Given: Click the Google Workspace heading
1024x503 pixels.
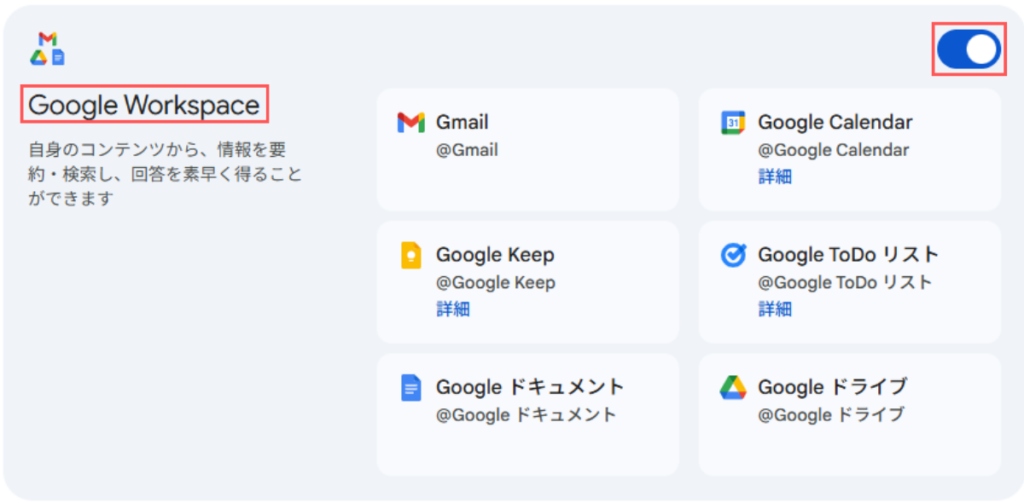Looking at the screenshot, I should click(x=145, y=104).
